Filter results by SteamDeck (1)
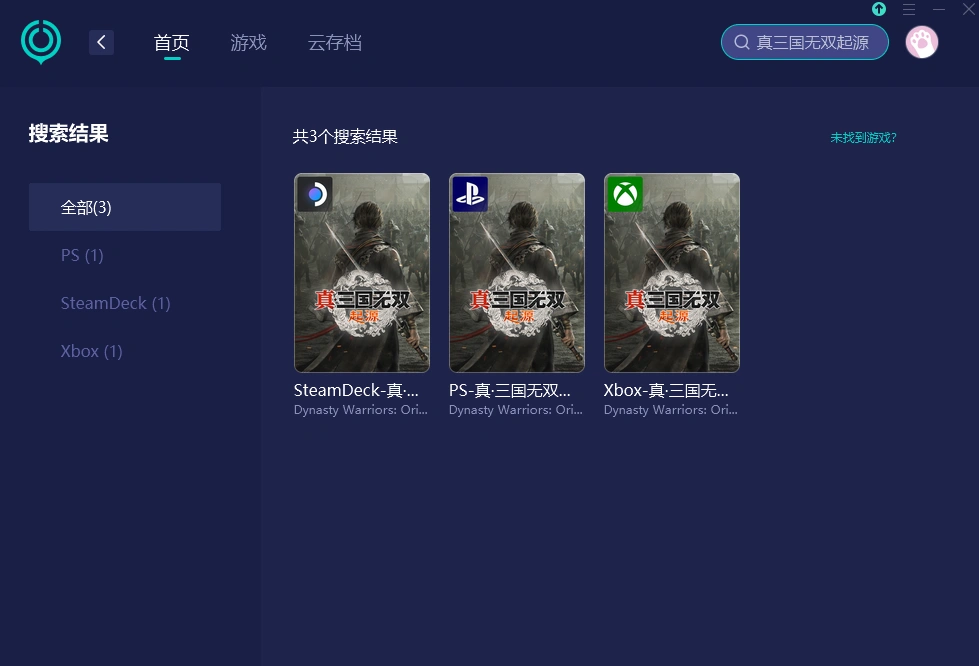The image size is (979, 666). coord(116,303)
